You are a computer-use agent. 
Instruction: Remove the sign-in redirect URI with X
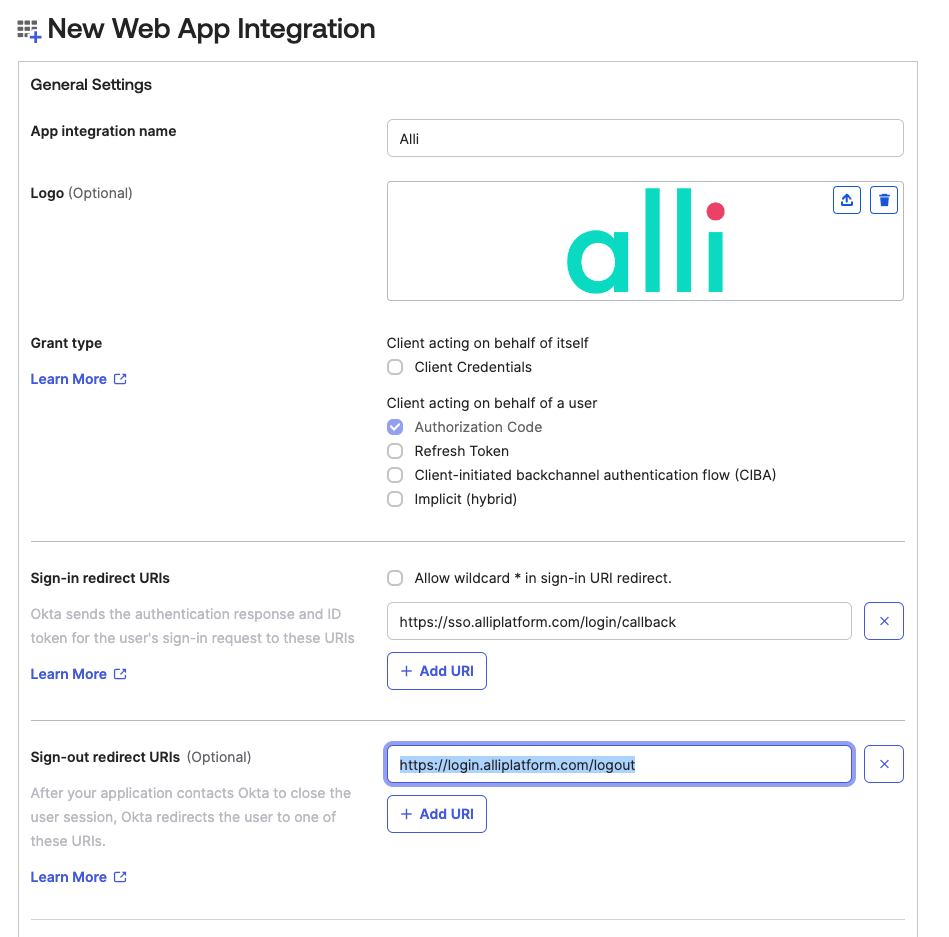tap(884, 621)
